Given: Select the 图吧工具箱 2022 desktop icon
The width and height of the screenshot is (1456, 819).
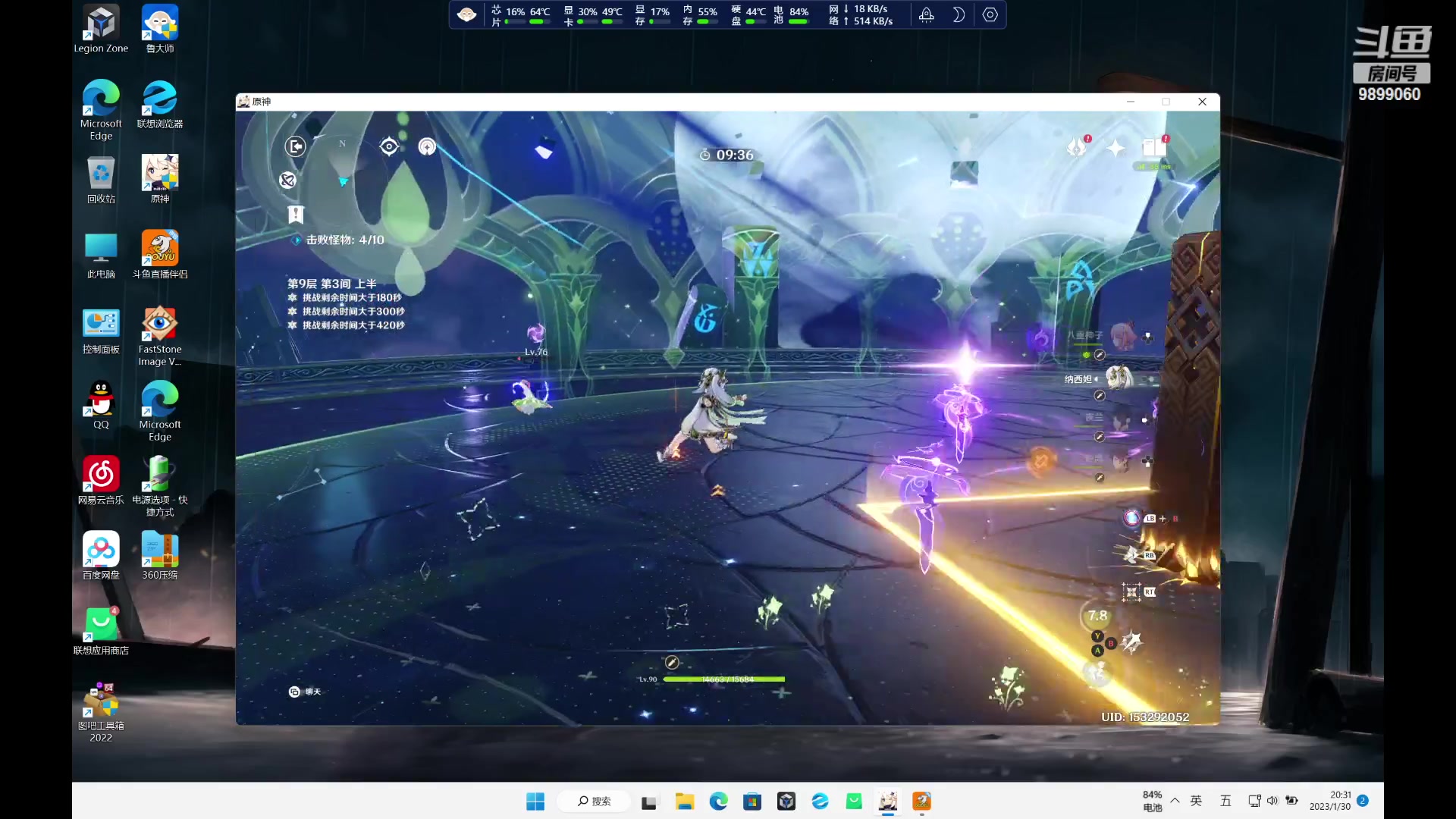Looking at the screenshot, I should [x=101, y=712].
